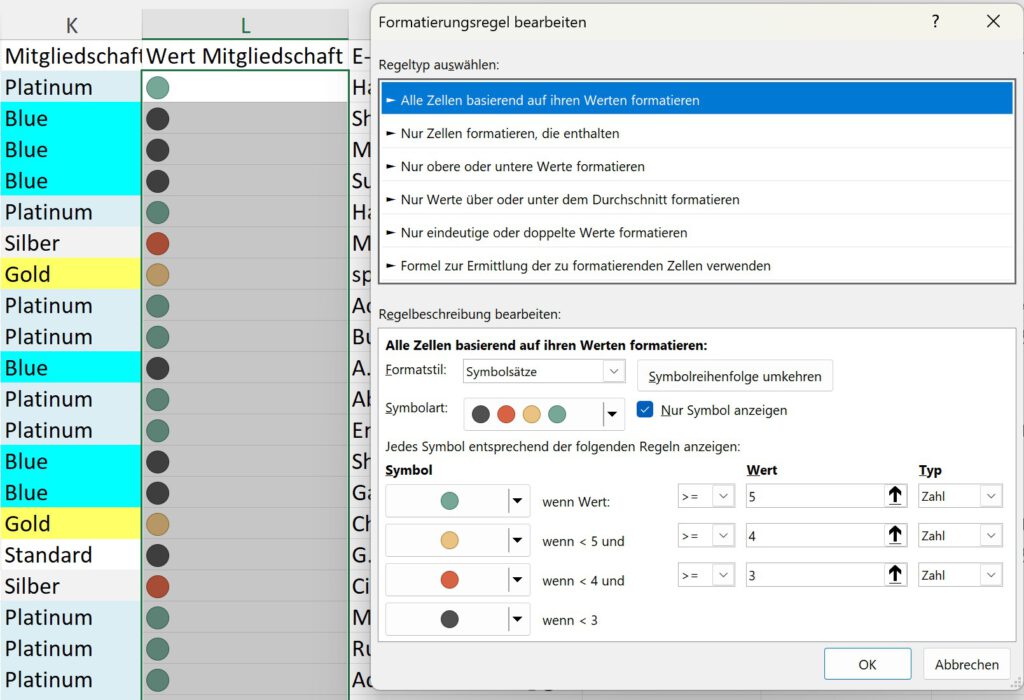Open the red circle symbol picker
This screenshot has width=1024, height=700.
[x=517, y=580]
